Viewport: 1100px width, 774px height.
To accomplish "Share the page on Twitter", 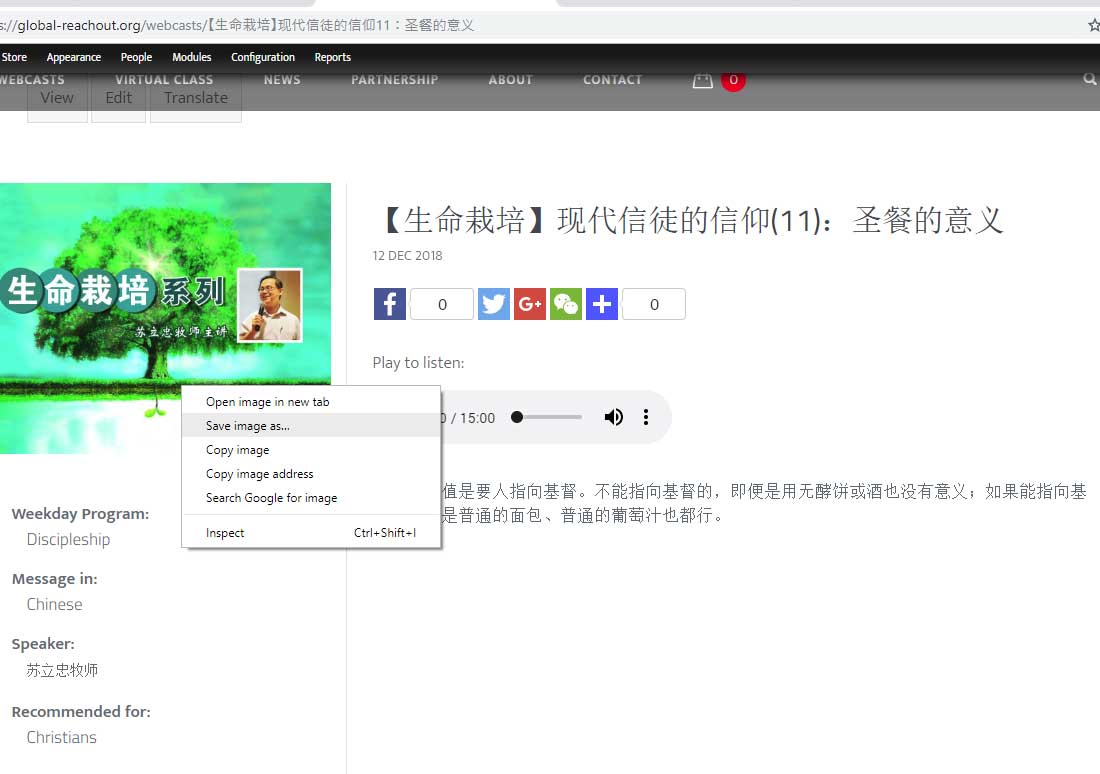I will click(494, 304).
